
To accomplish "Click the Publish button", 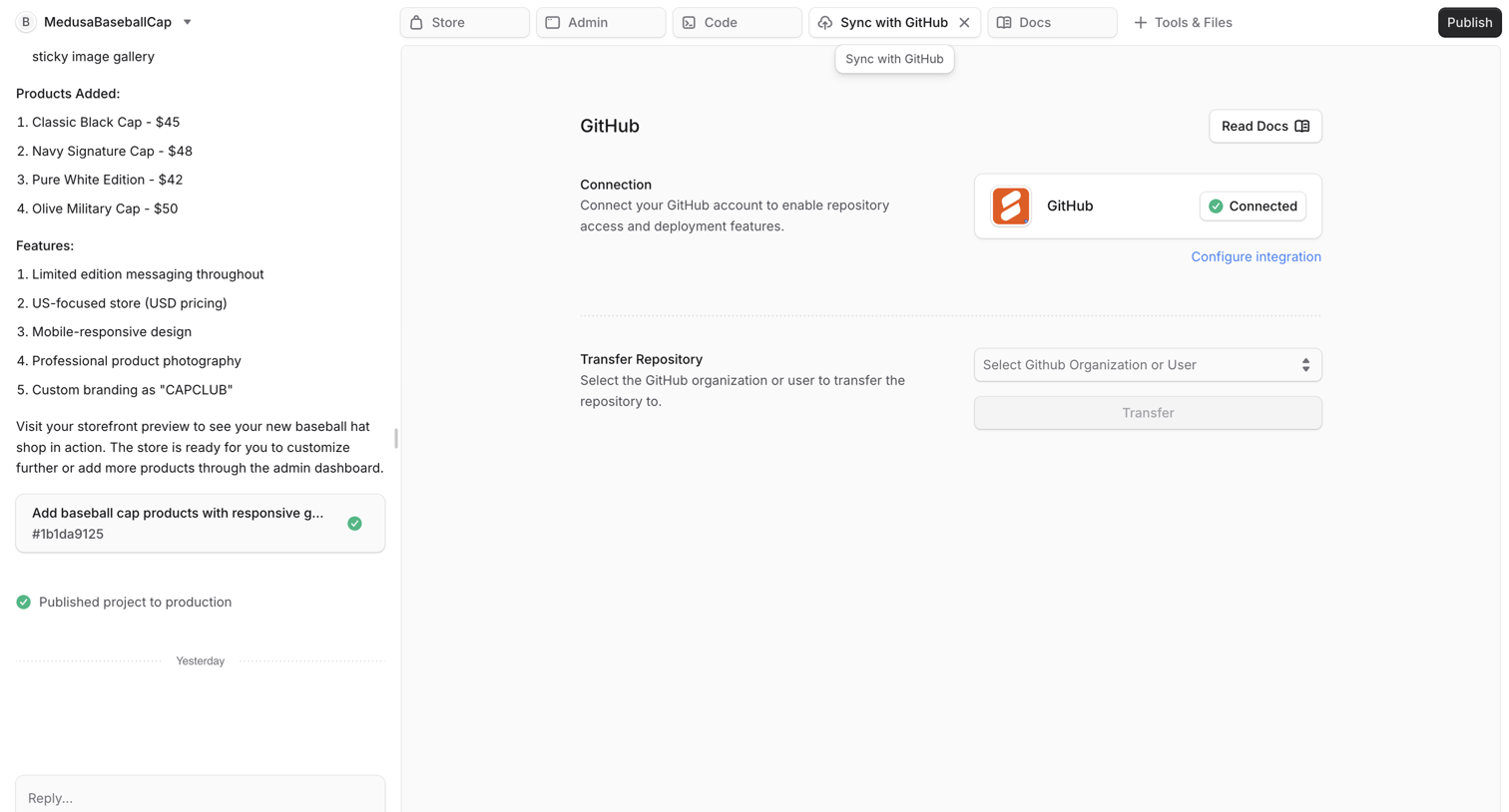I will coord(1469,22).
